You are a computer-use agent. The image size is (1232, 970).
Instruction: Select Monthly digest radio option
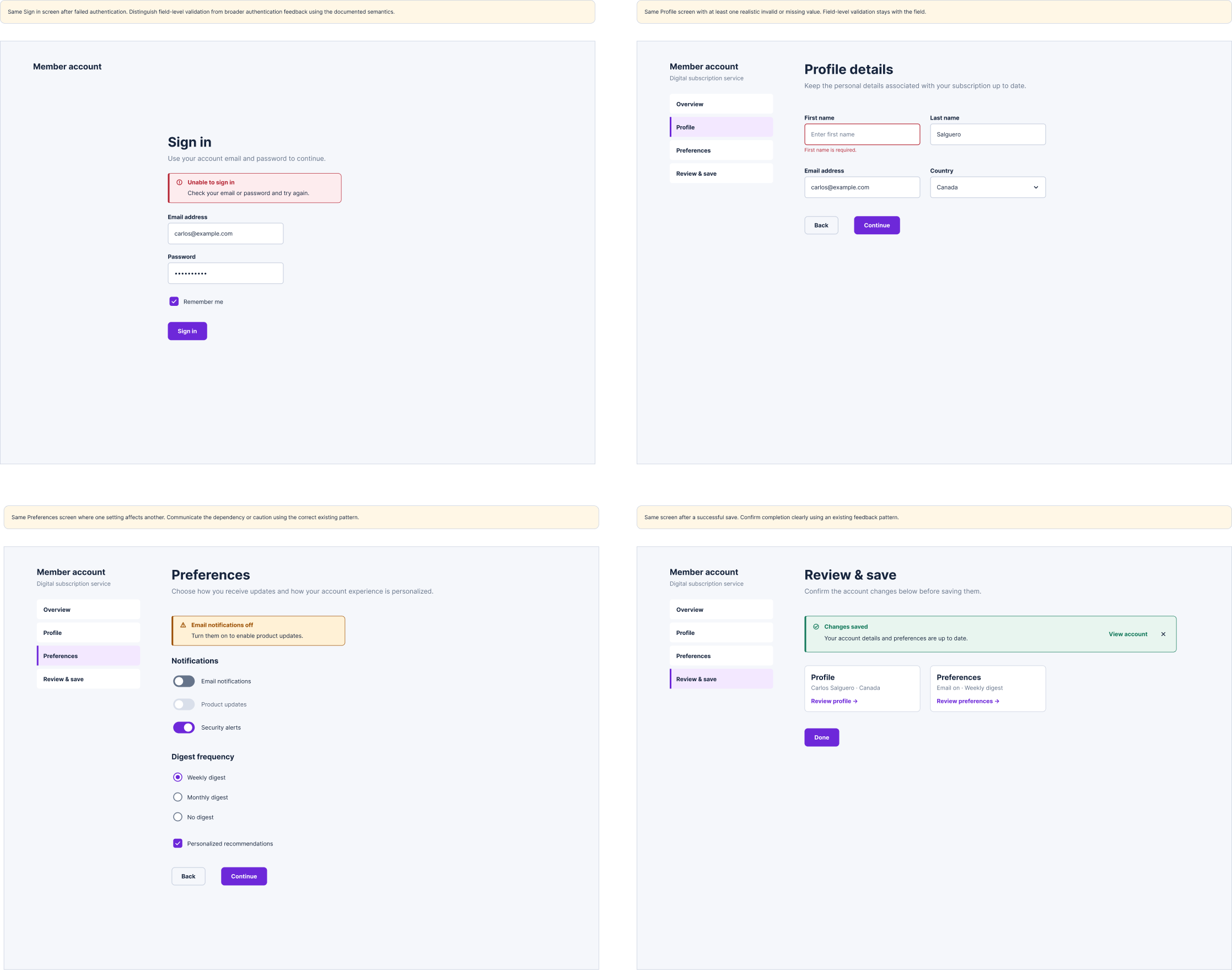click(x=178, y=797)
